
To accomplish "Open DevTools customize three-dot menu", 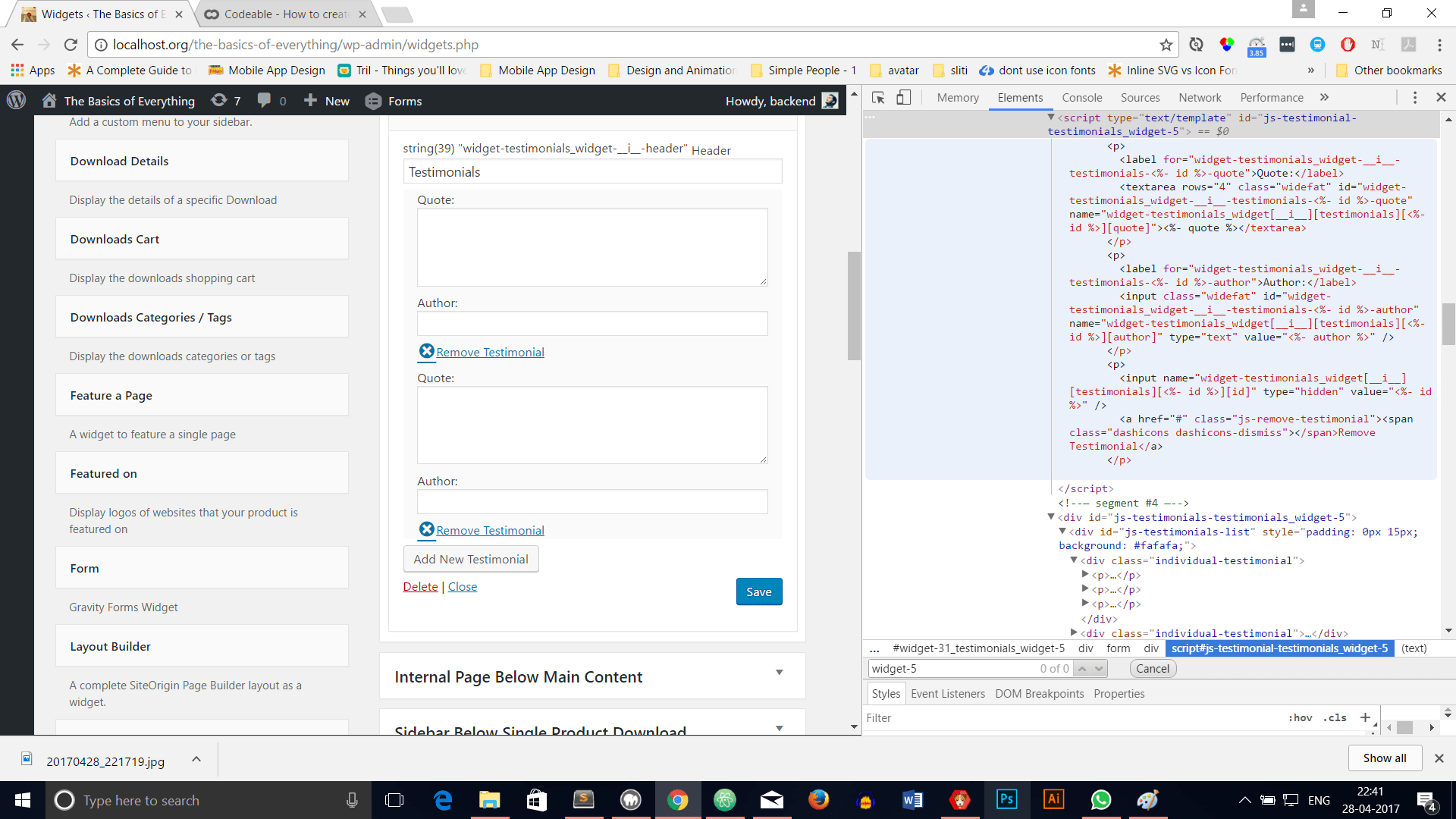I will (1414, 98).
